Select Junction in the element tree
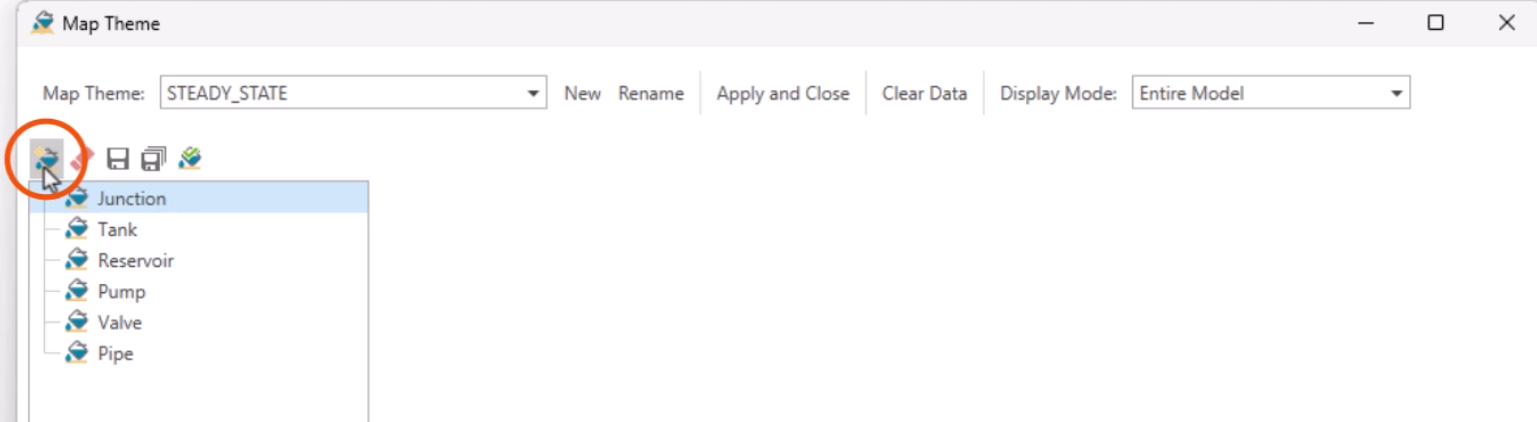 pyautogui.click(x=132, y=198)
